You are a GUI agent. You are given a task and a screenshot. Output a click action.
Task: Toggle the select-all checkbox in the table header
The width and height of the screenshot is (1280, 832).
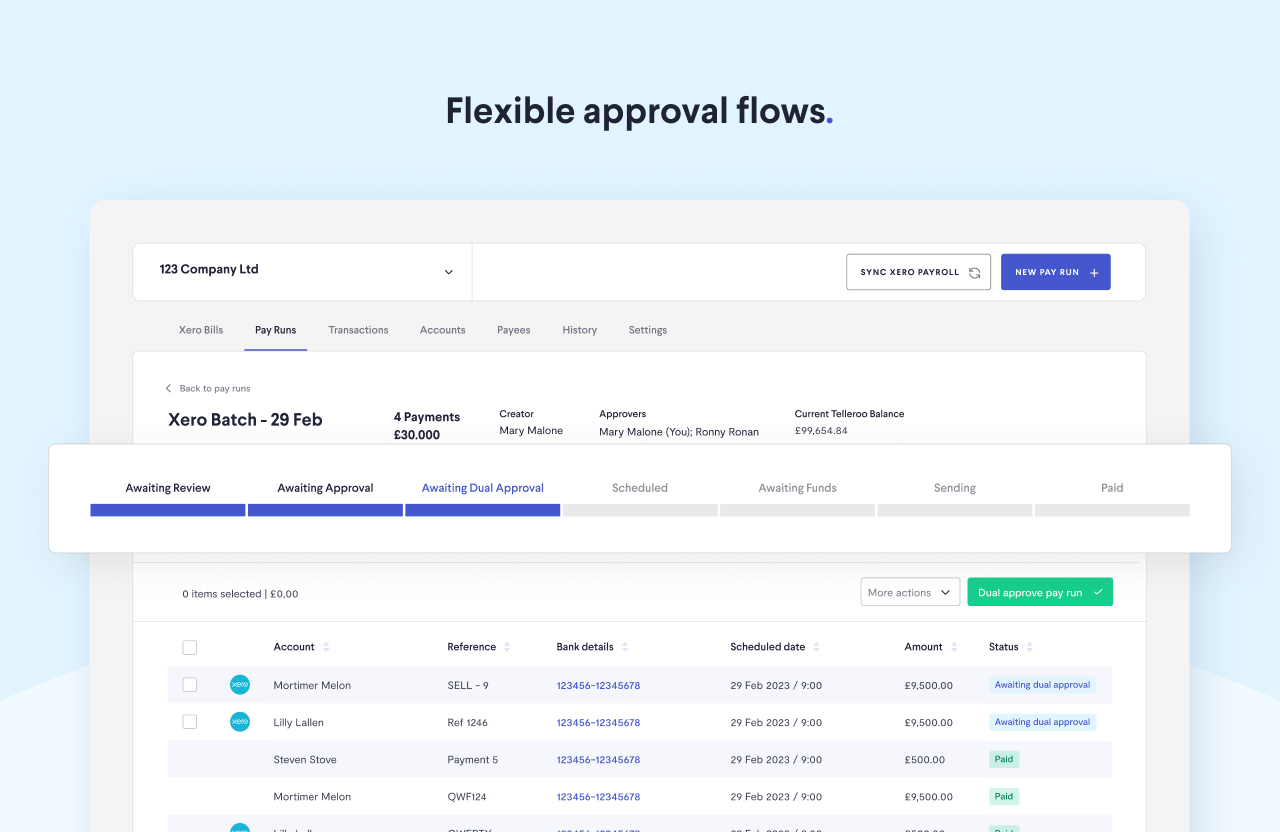tap(190, 647)
